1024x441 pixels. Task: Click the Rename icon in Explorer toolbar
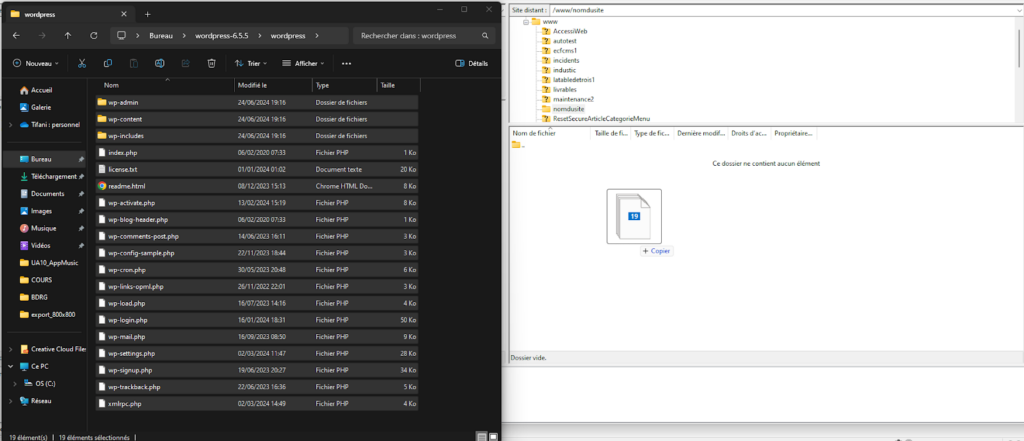[160, 63]
